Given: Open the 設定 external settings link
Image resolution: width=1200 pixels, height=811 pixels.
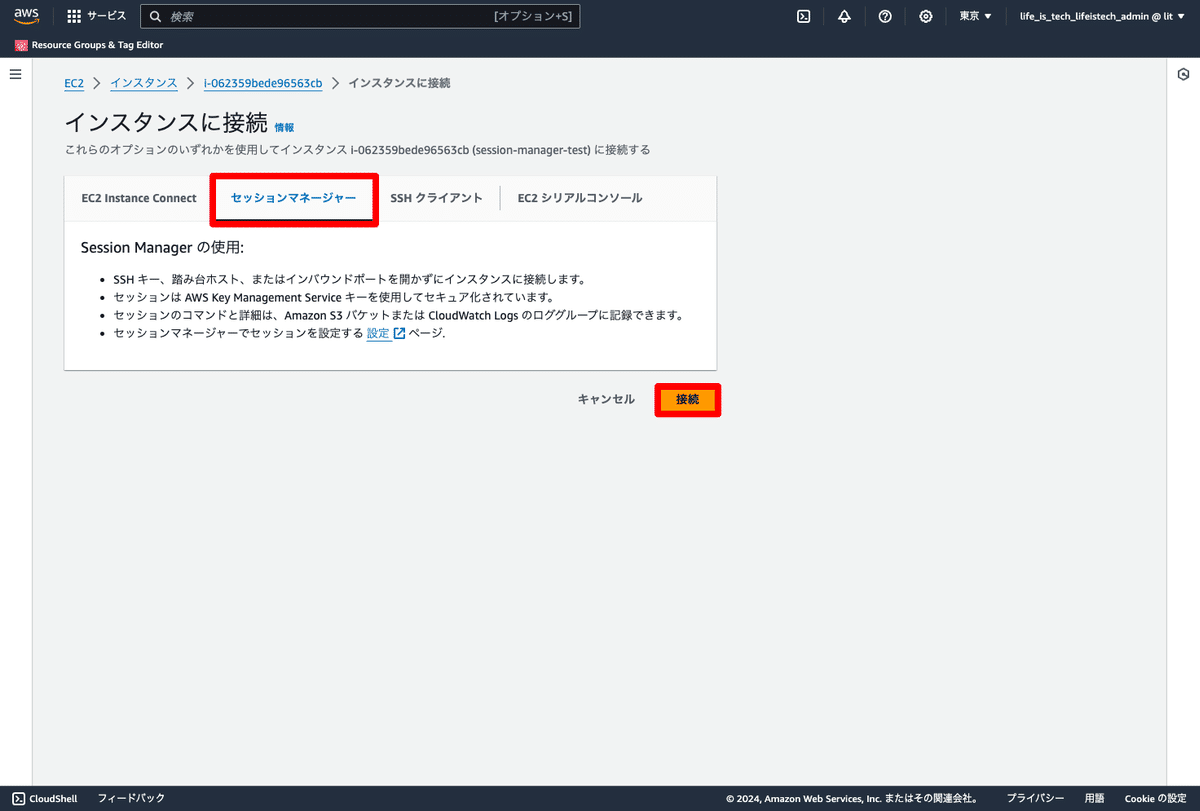Looking at the screenshot, I should point(385,334).
